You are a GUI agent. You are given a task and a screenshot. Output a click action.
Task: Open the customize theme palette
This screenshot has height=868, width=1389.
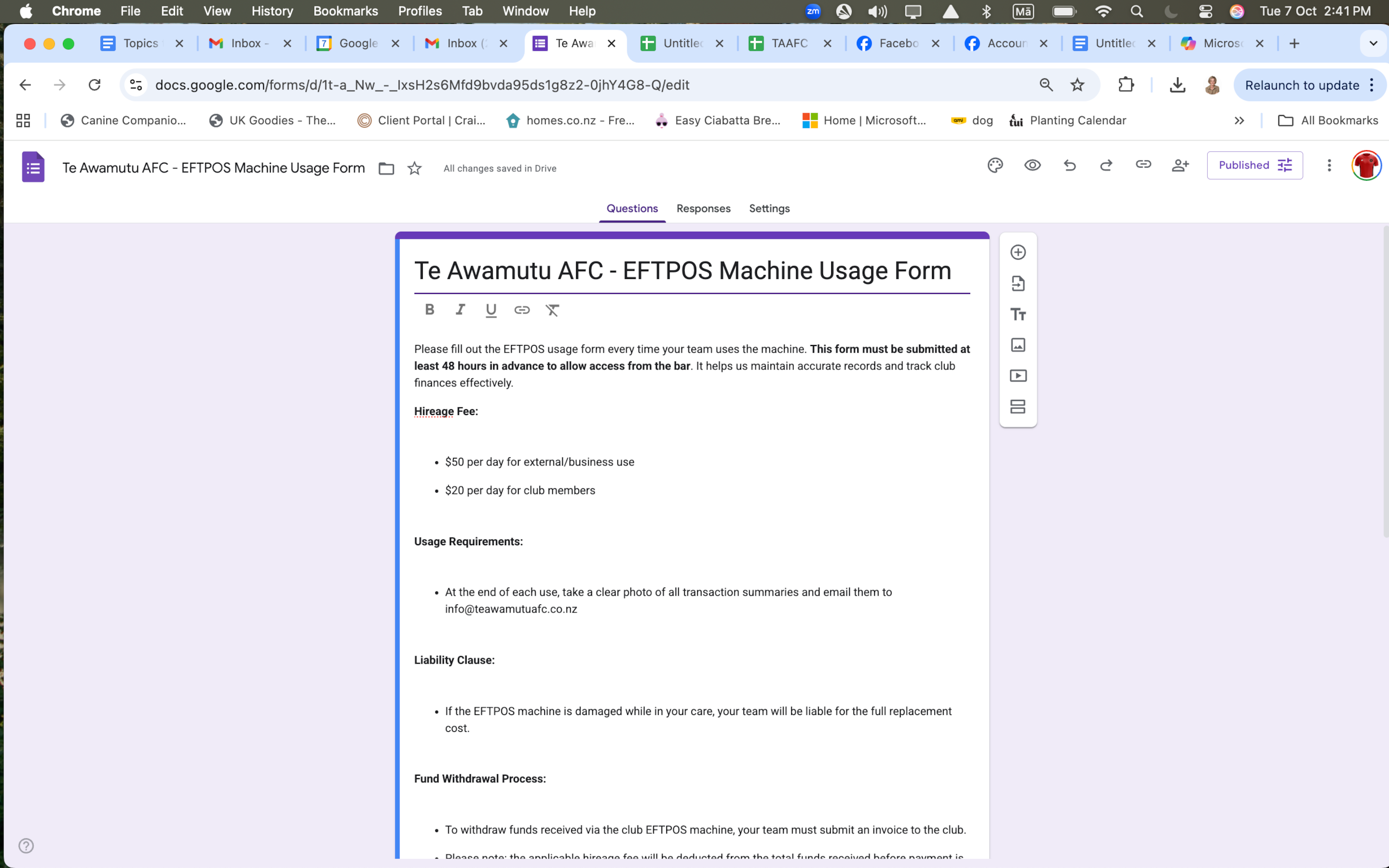(x=995, y=165)
